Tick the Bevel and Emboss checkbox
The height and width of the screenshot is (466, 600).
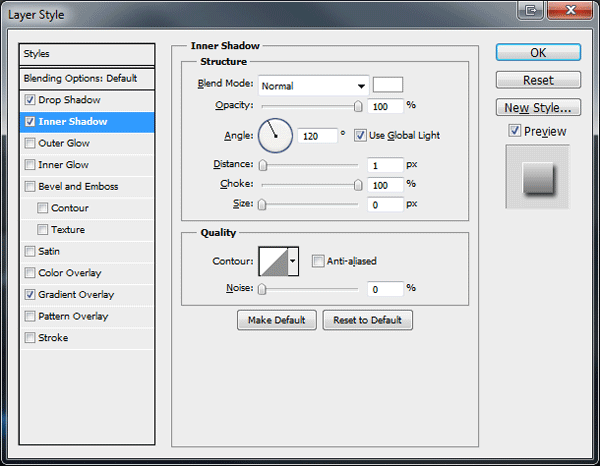coord(30,187)
